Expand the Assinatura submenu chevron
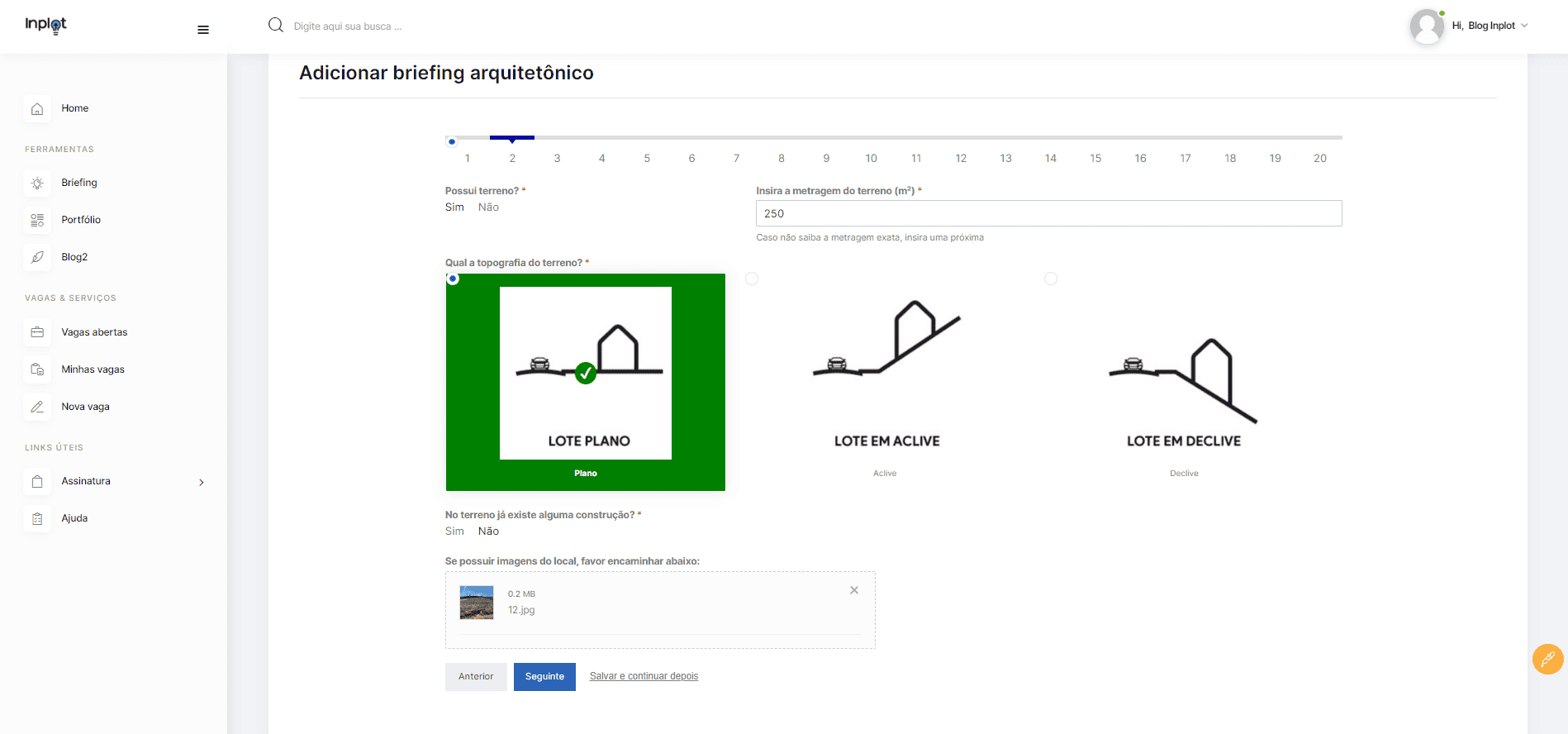 tap(202, 482)
